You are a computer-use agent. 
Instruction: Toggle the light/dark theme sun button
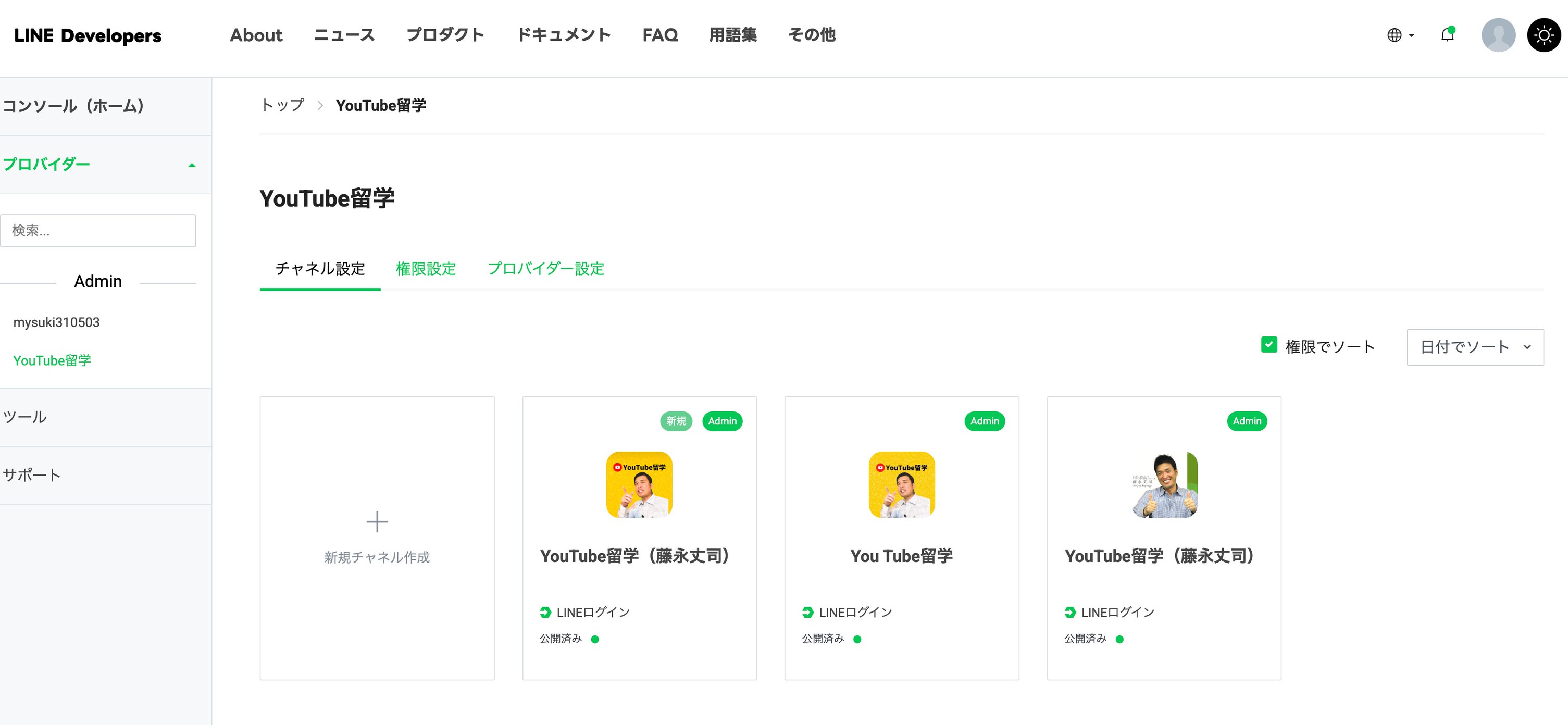coord(1544,35)
